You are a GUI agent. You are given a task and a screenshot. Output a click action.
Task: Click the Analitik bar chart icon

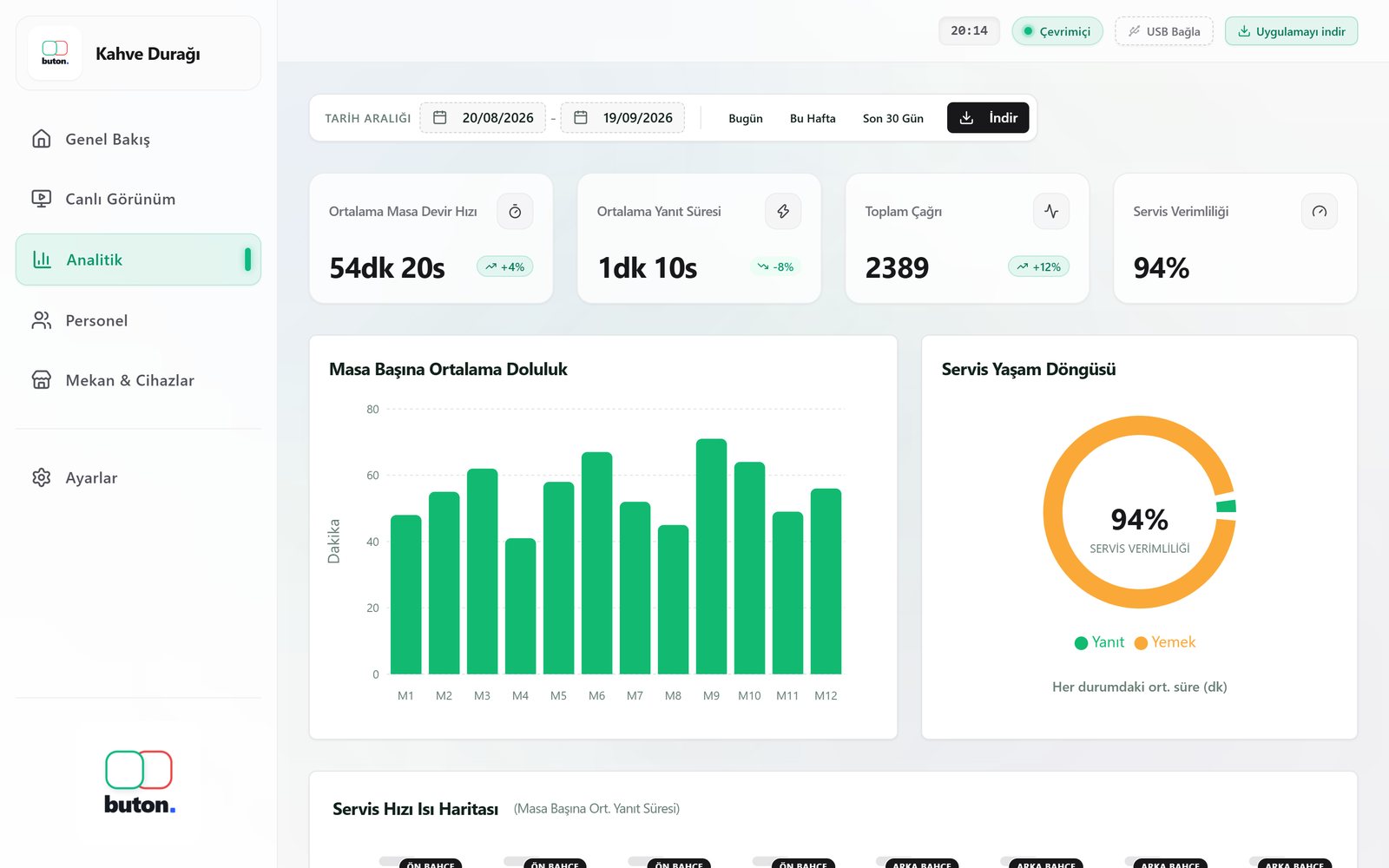(42, 260)
